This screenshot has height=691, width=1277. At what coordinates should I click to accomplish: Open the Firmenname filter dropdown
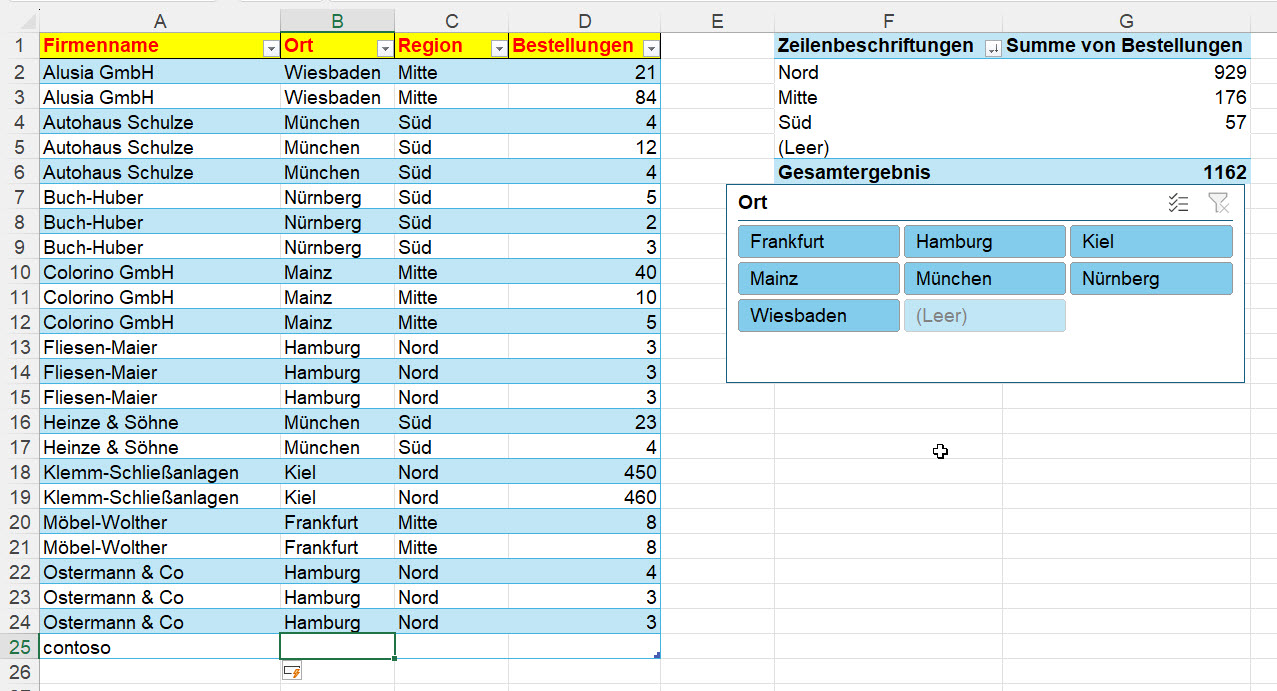coord(269,48)
